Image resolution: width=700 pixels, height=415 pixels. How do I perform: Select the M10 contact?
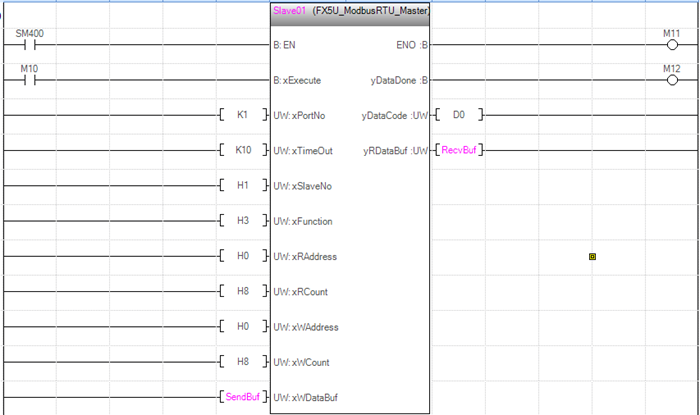(29, 80)
